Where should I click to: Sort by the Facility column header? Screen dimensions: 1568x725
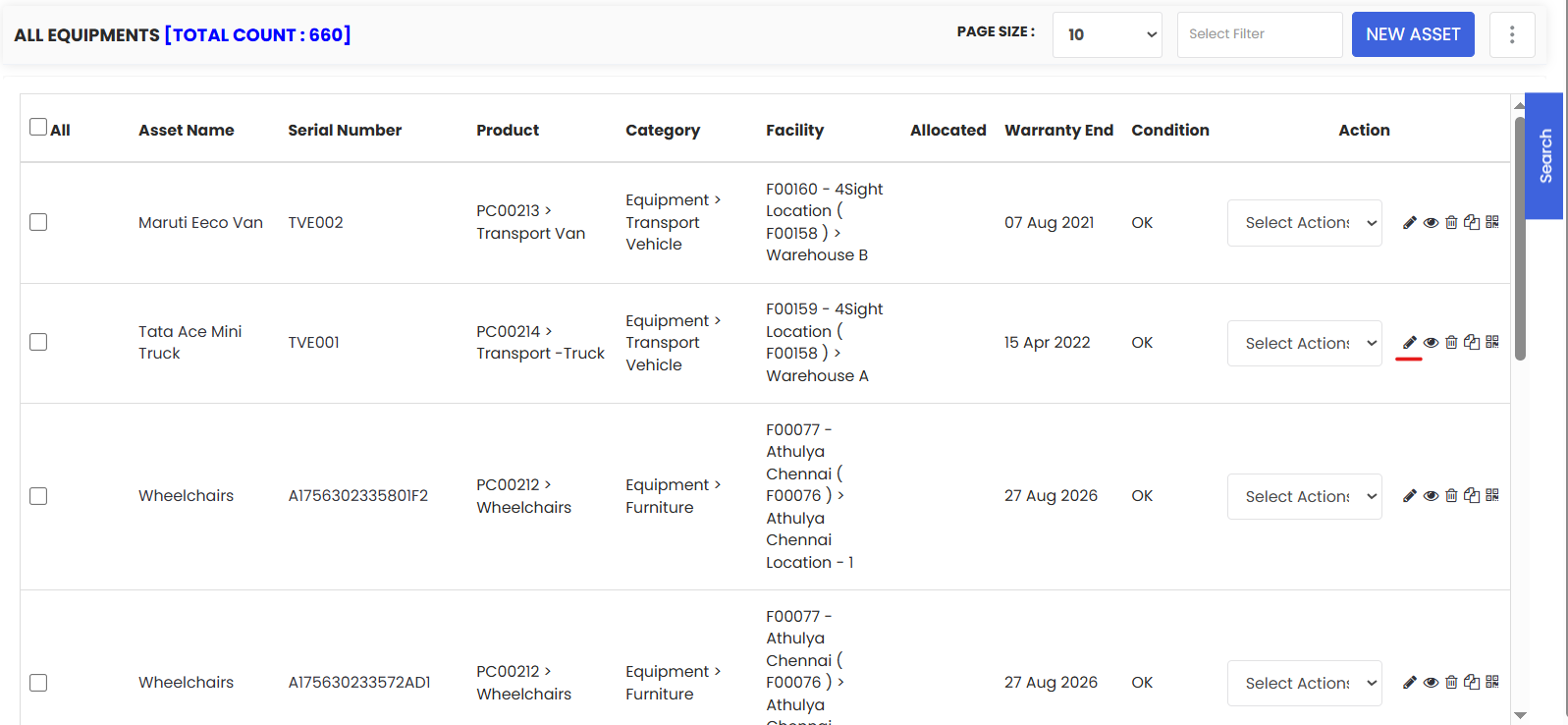[795, 131]
